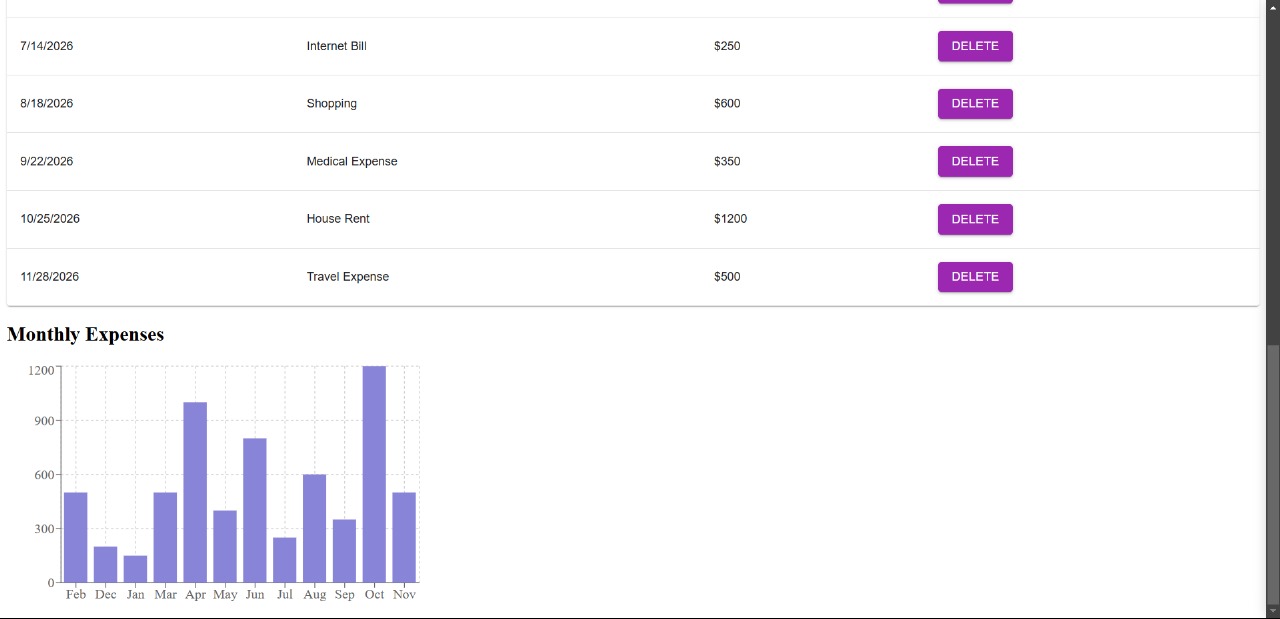Click the 9/22/2026 date cell
This screenshot has width=1280, height=619.
coord(46,161)
